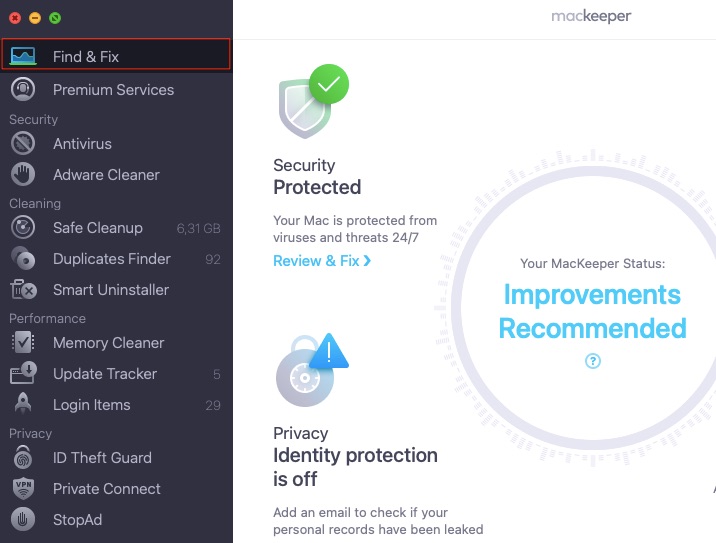The height and width of the screenshot is (543, 716).
Task: Select the Find & Fix menu item
Action: [x=116, y=54]
